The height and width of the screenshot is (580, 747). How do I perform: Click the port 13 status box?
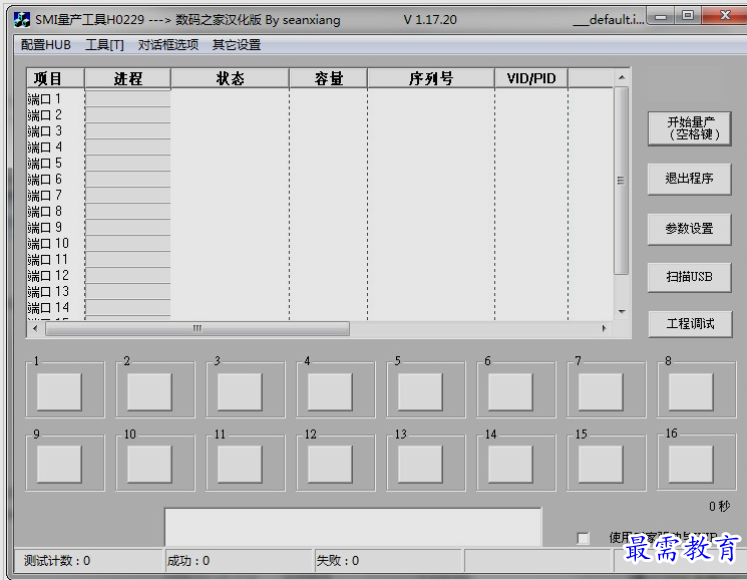pyautogui.click(x=420, y=464)
